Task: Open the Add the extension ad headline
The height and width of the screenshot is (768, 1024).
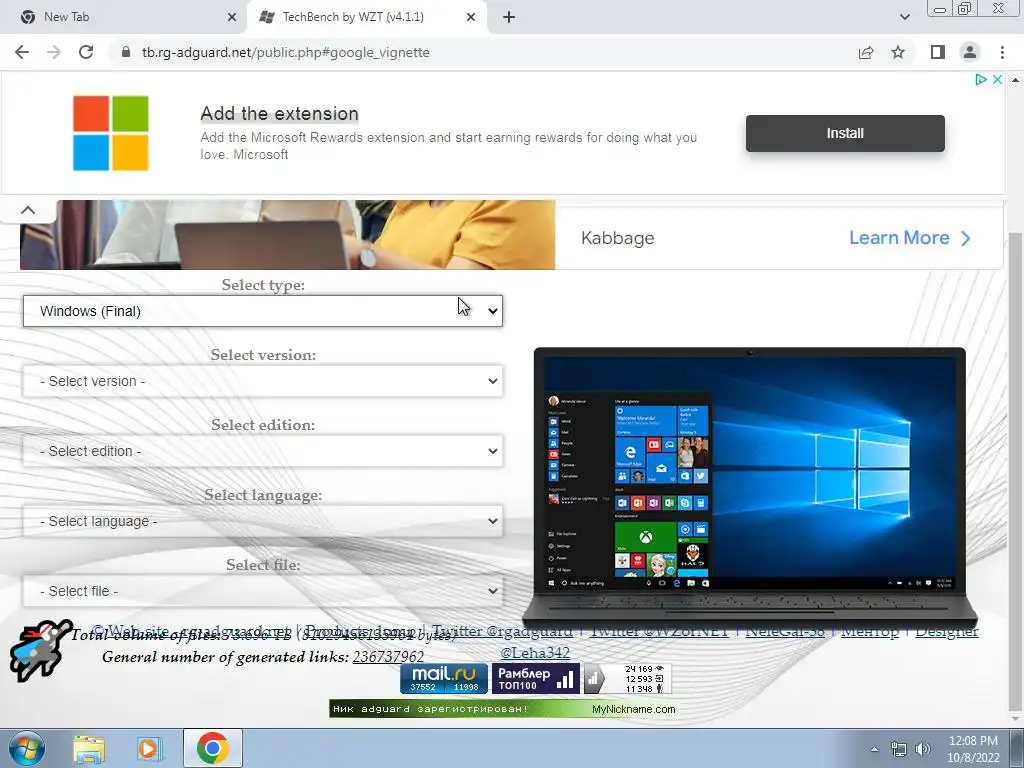Action: pos(280,114)
